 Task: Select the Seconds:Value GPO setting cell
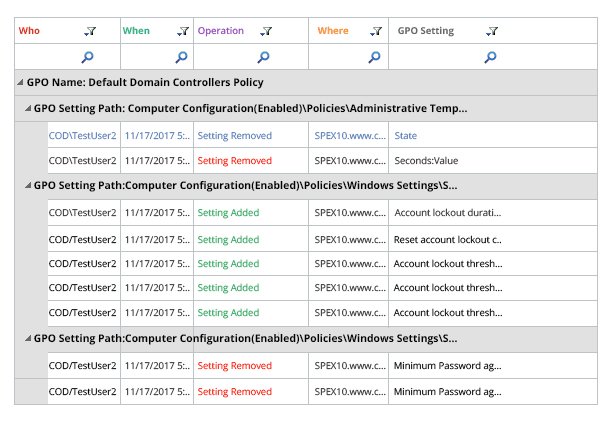426,161
